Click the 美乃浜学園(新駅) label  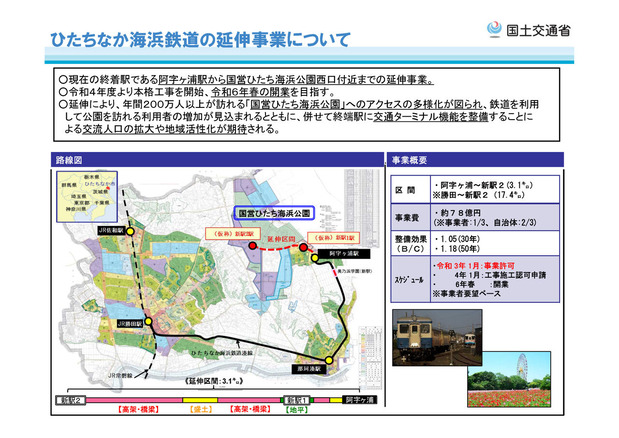coord(355,272)
